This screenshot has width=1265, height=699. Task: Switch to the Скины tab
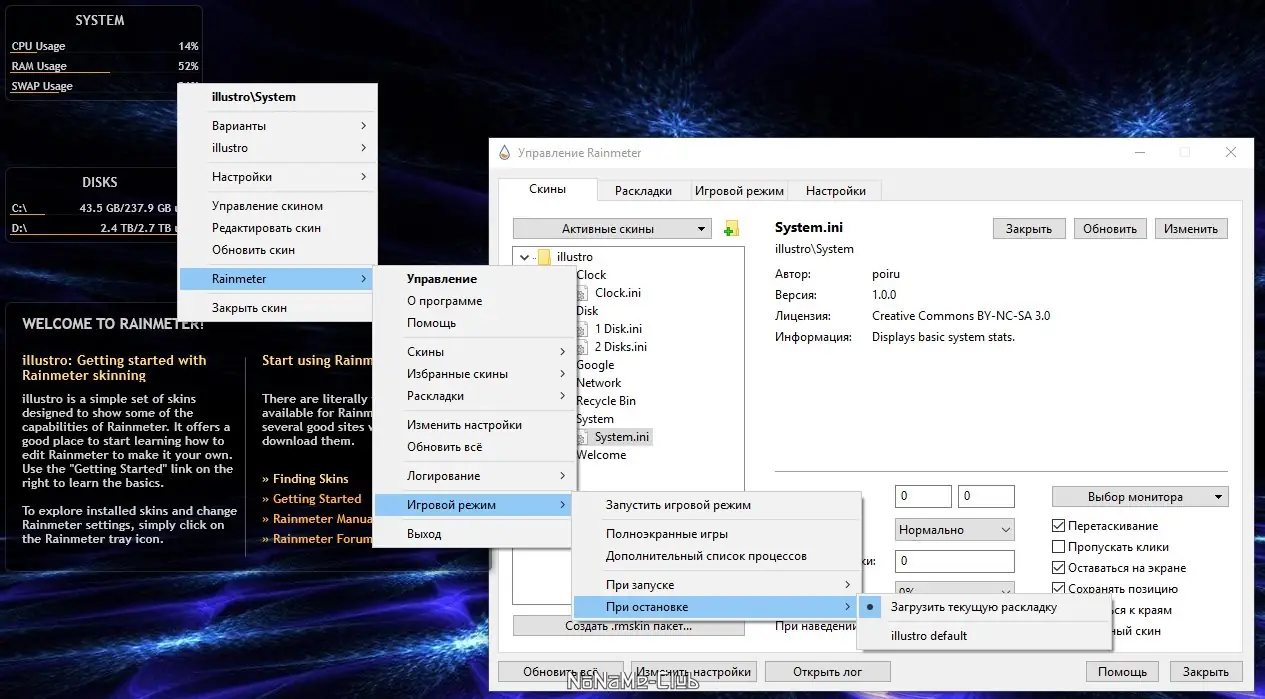(x=547, y=189)
